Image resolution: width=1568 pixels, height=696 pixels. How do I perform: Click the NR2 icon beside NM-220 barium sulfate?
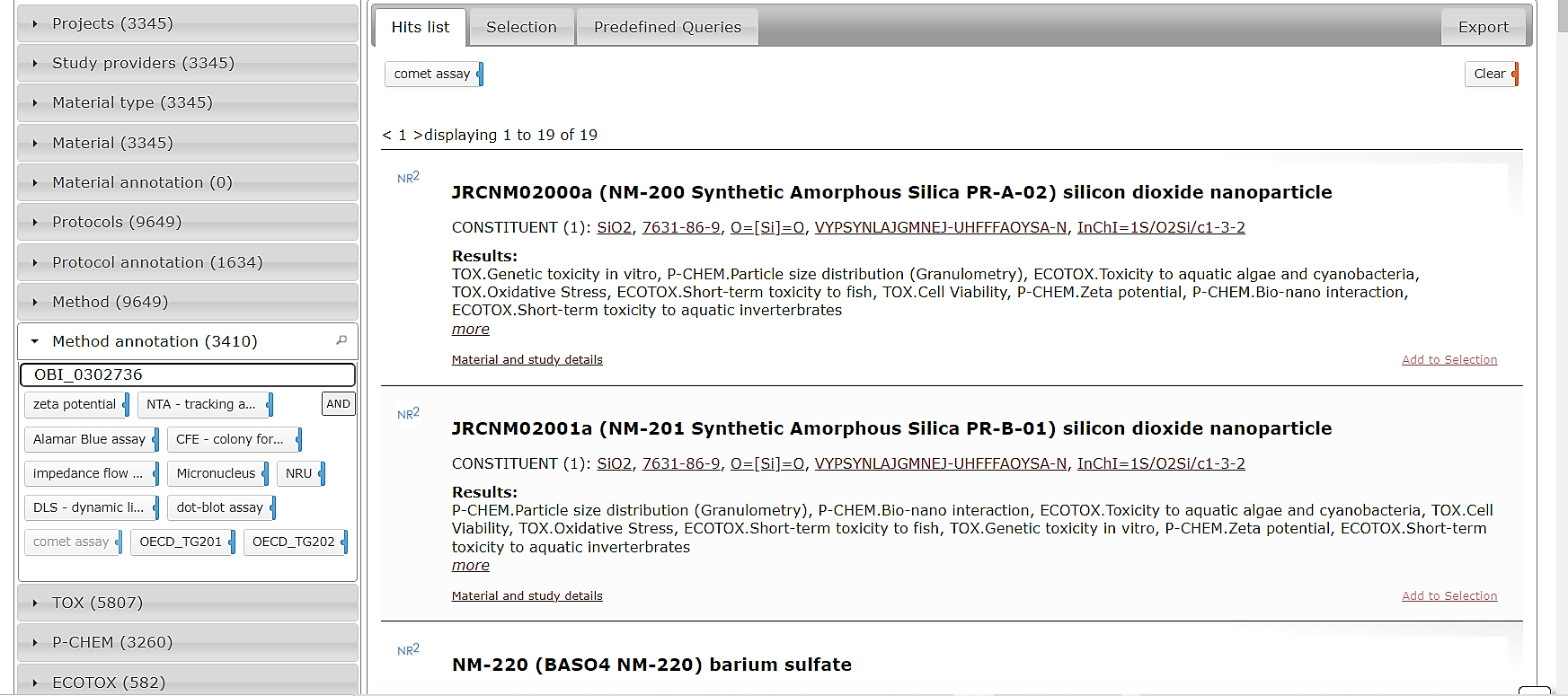(408, 650)
